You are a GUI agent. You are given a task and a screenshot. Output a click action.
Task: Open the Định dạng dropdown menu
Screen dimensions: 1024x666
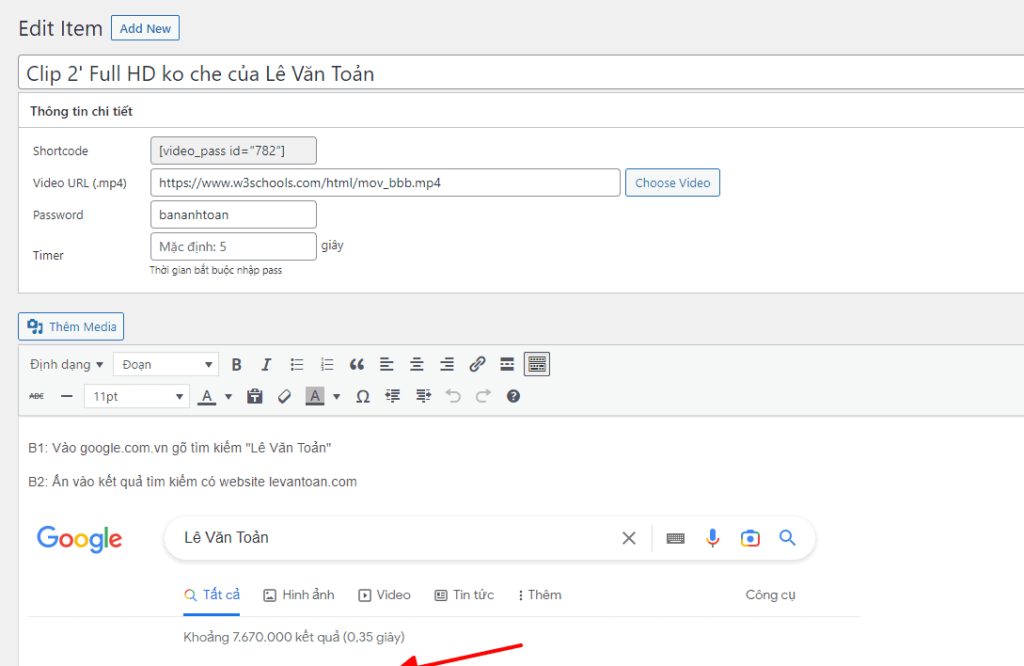coord(67,364)
